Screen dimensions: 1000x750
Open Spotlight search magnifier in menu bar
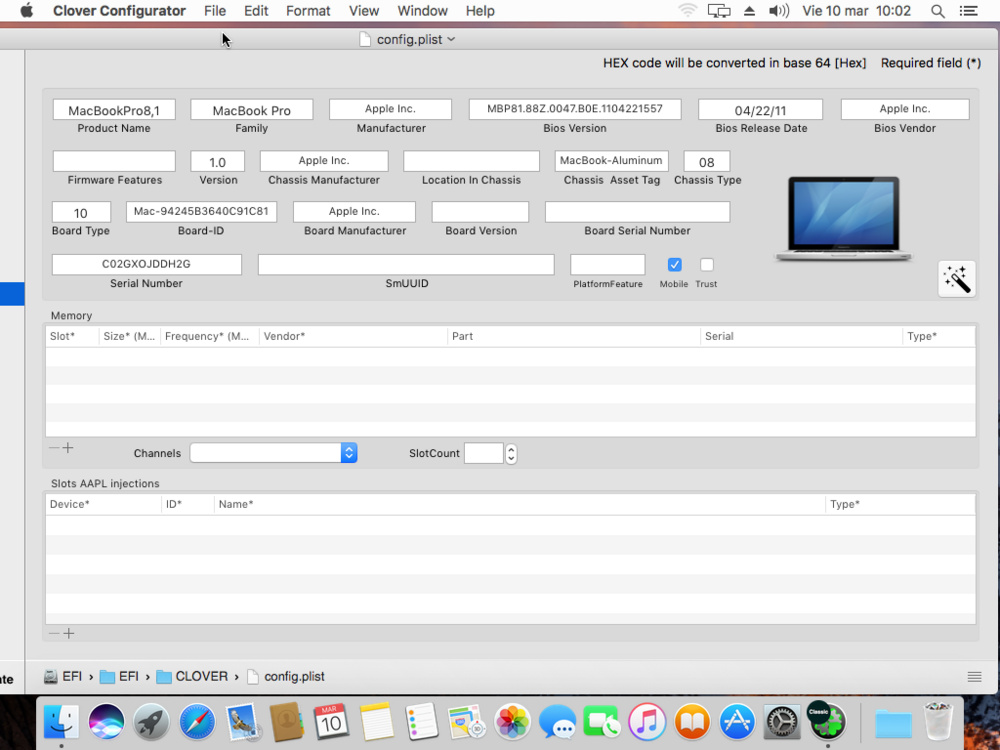pos(938,11)
